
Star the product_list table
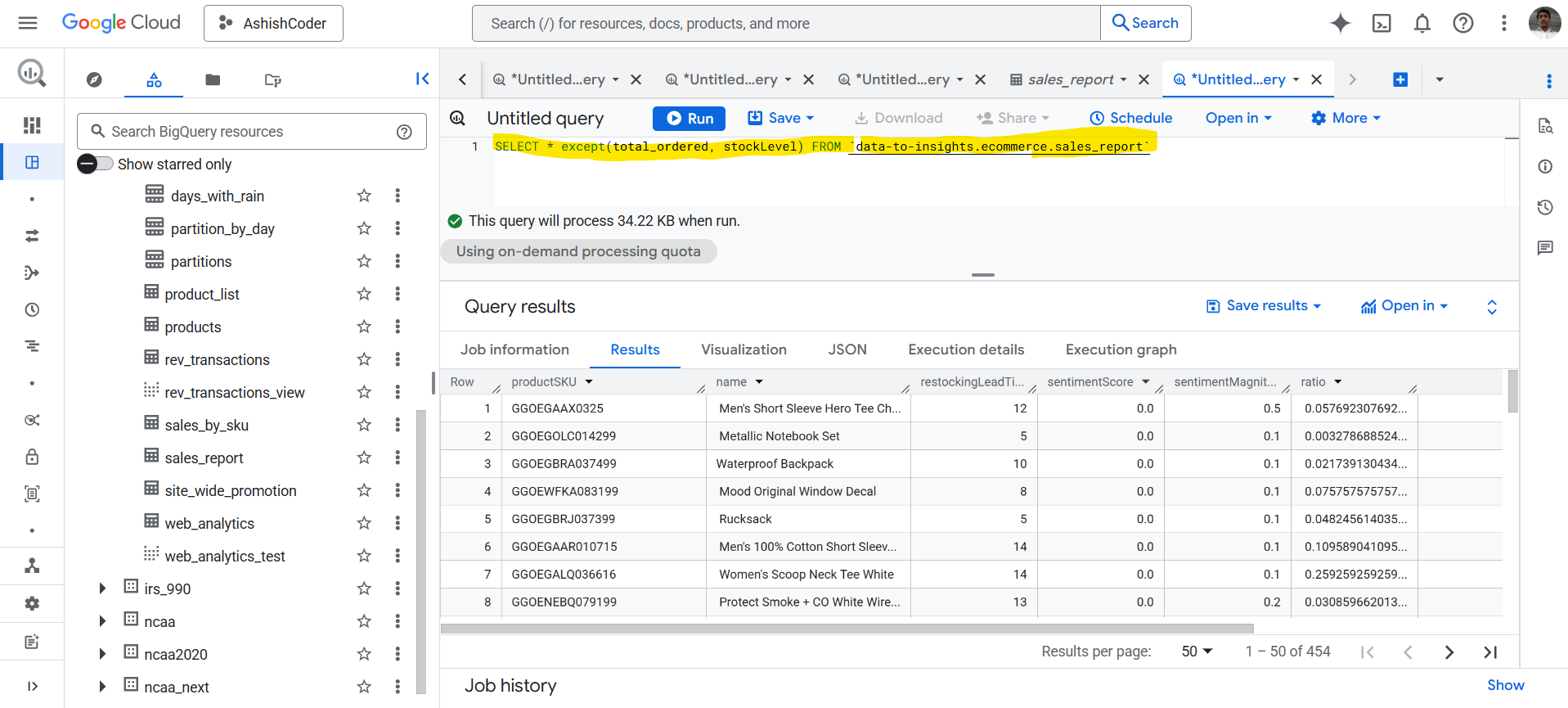point(364,294)
